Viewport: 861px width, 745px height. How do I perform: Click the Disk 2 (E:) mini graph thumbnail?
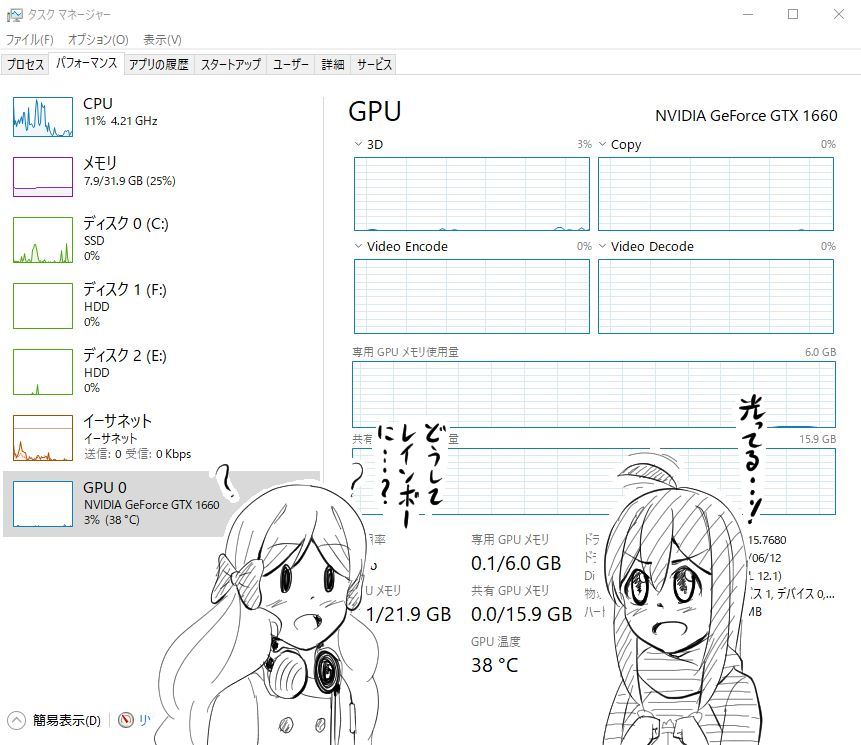(43, 372)
